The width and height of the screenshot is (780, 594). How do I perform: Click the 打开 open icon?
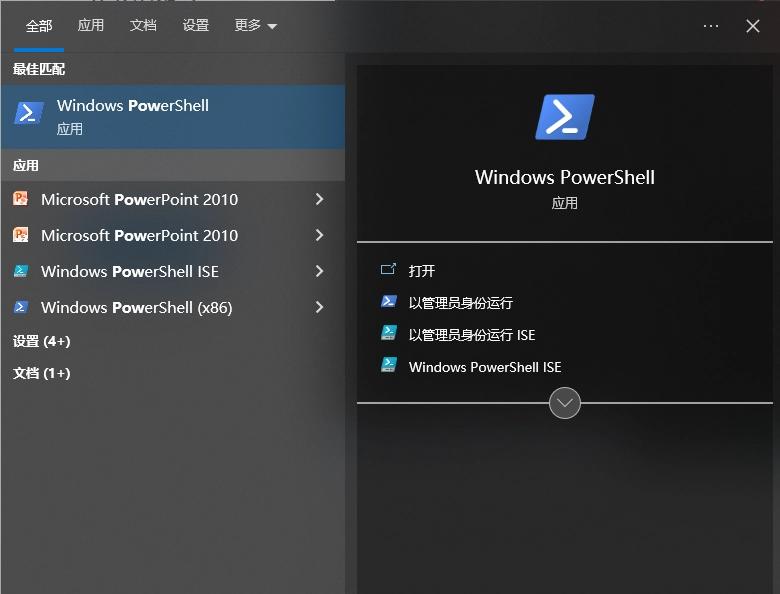point(388,270)
